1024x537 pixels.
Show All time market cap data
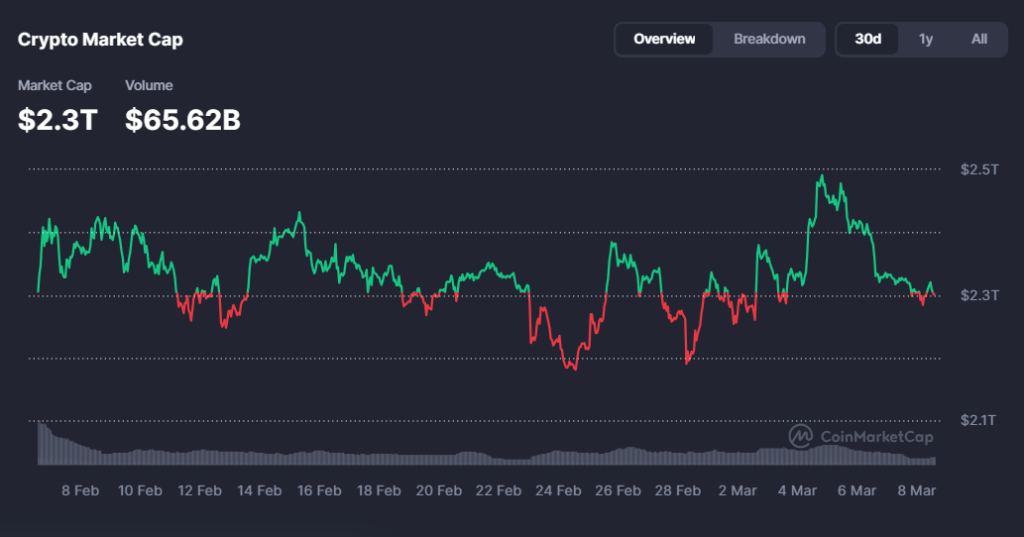pyautogui.click(x=979, y=39)
